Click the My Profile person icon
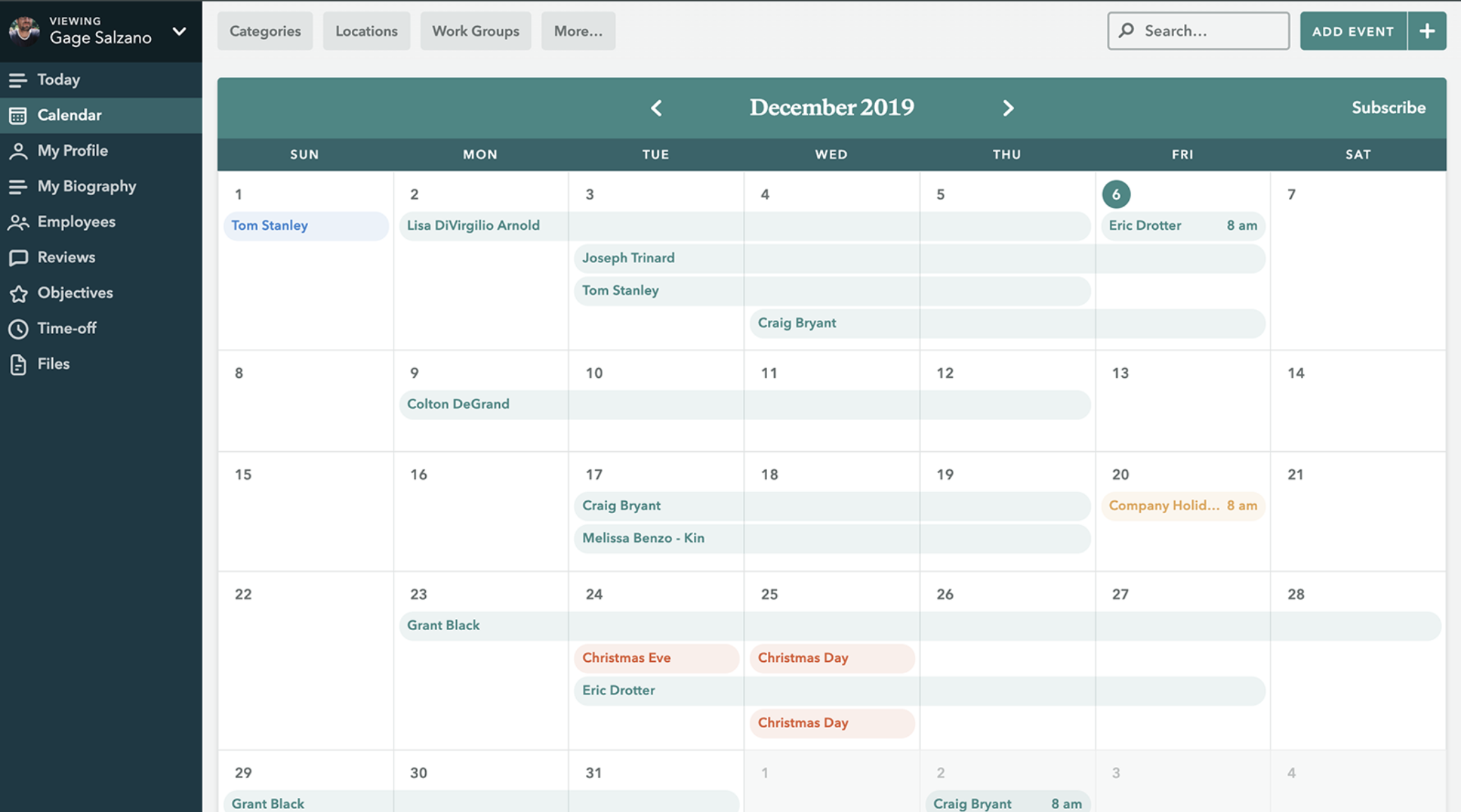This screenshot has height=812, width=1461. pos(18,151)
